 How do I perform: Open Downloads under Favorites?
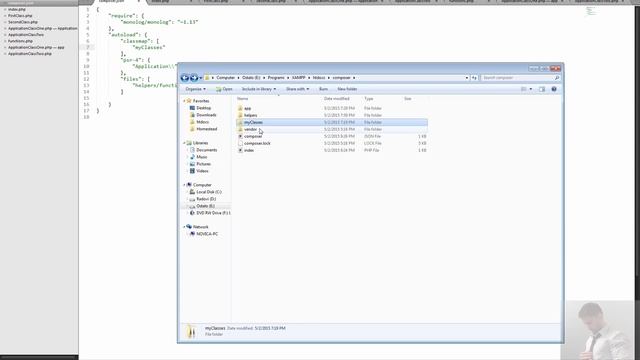pyautogui.click(x=206, y=115)
